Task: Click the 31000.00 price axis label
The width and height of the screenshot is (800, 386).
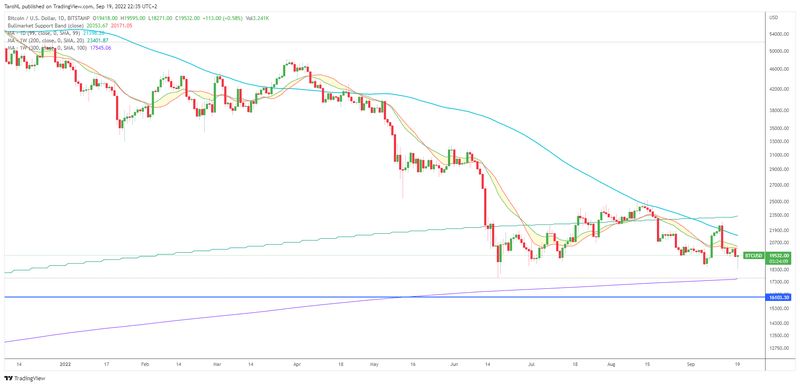Action: click(x=779, y=155)
